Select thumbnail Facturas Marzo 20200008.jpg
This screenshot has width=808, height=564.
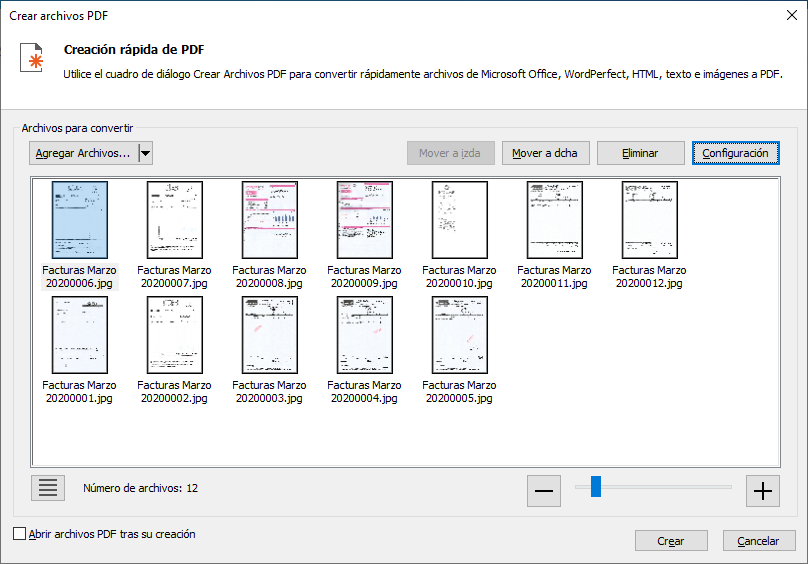[x=269, y=219]
